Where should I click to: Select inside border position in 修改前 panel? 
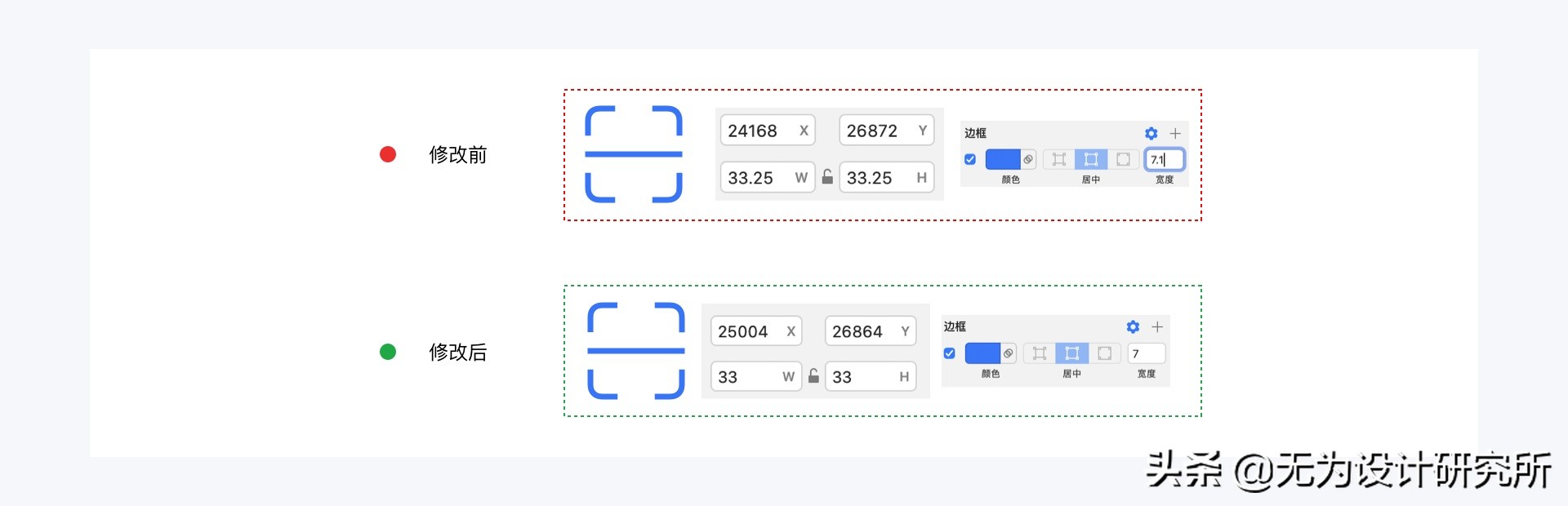1059,159
